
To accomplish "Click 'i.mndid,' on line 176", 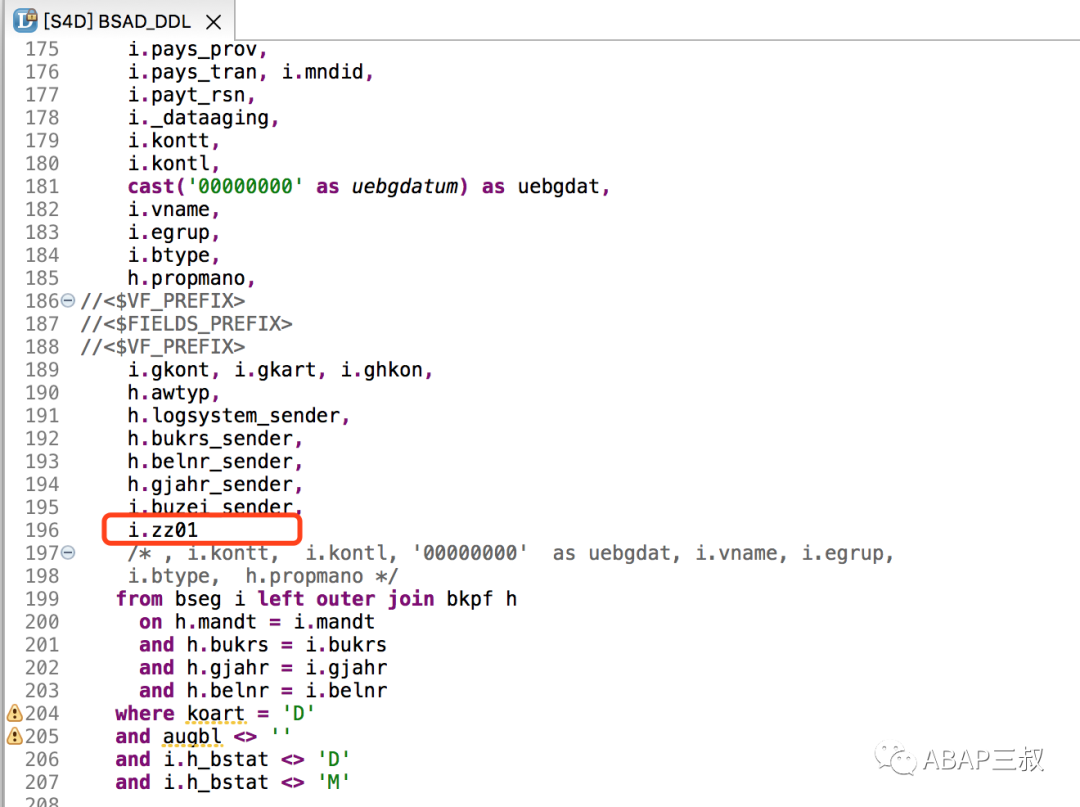I will click(x=328, y=72).
